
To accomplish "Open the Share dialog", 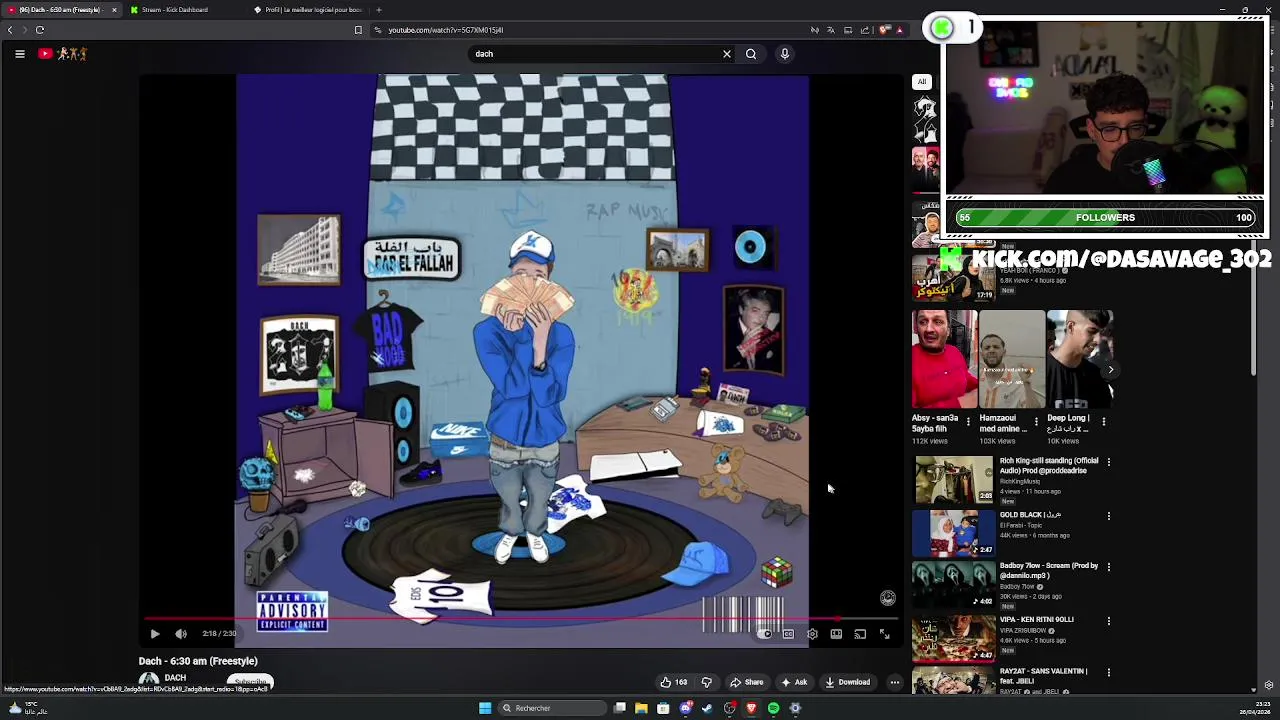I will 746,682.
